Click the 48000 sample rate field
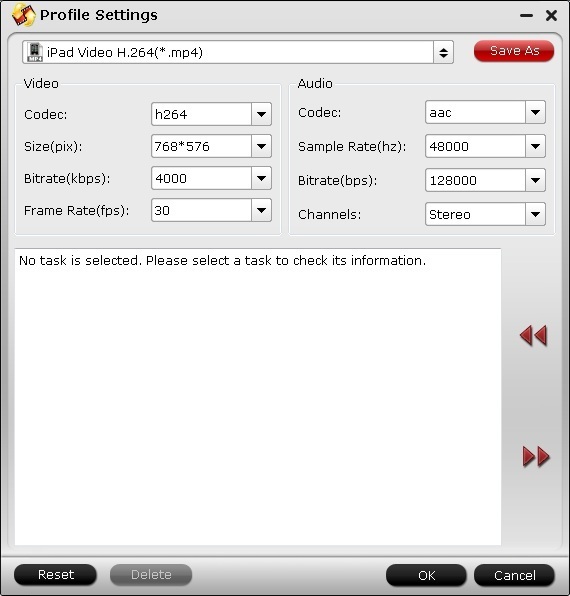570x596 pixels. point(475,146)
